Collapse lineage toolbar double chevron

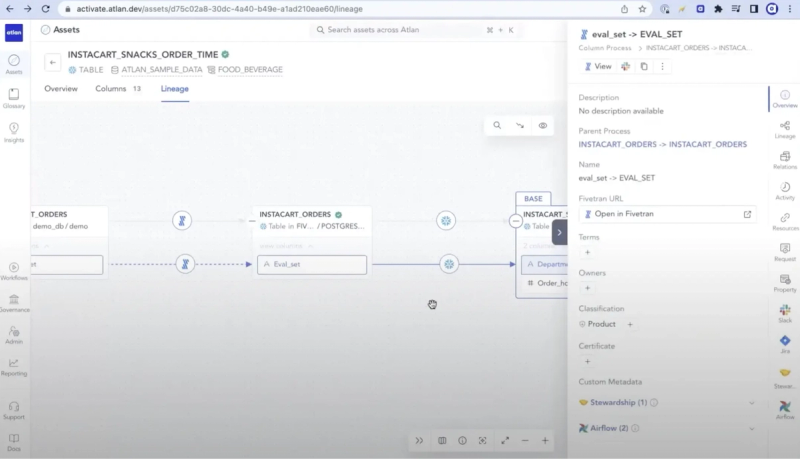coord(419,441)
